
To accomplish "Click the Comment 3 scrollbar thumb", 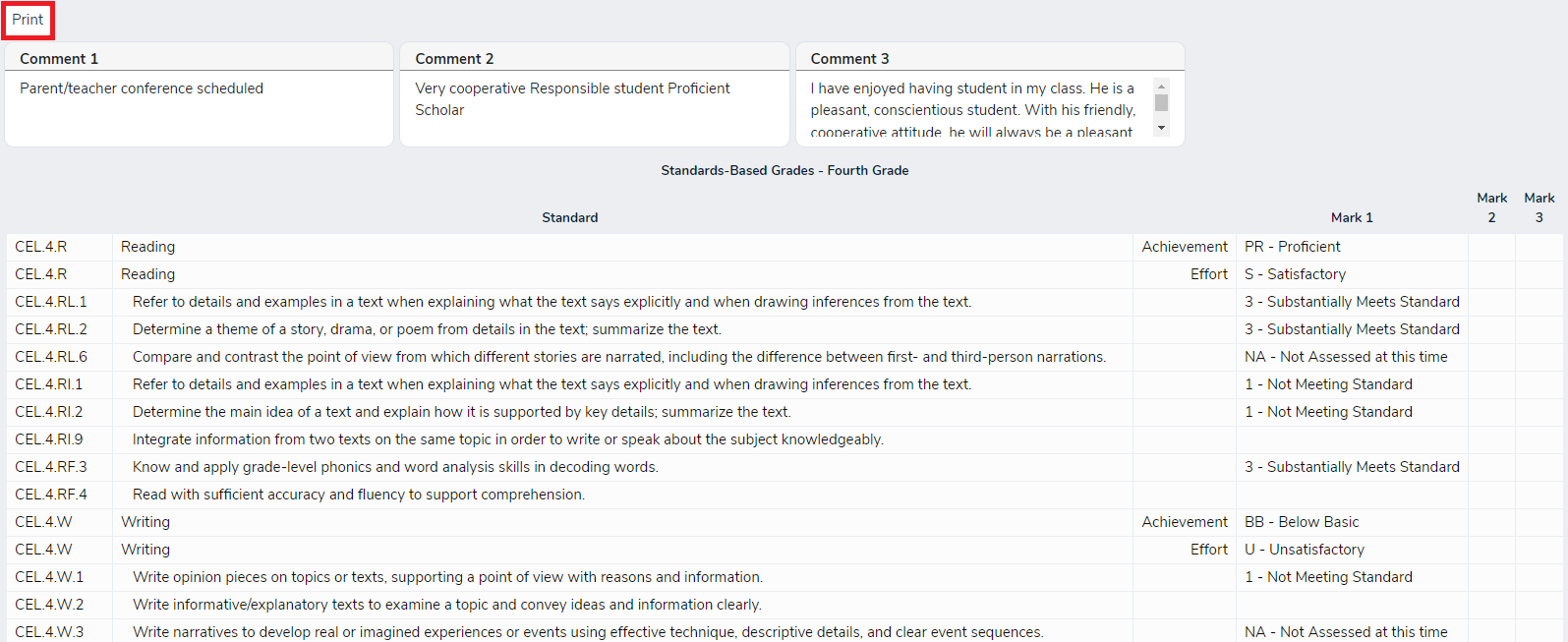I will point(1161,103).
